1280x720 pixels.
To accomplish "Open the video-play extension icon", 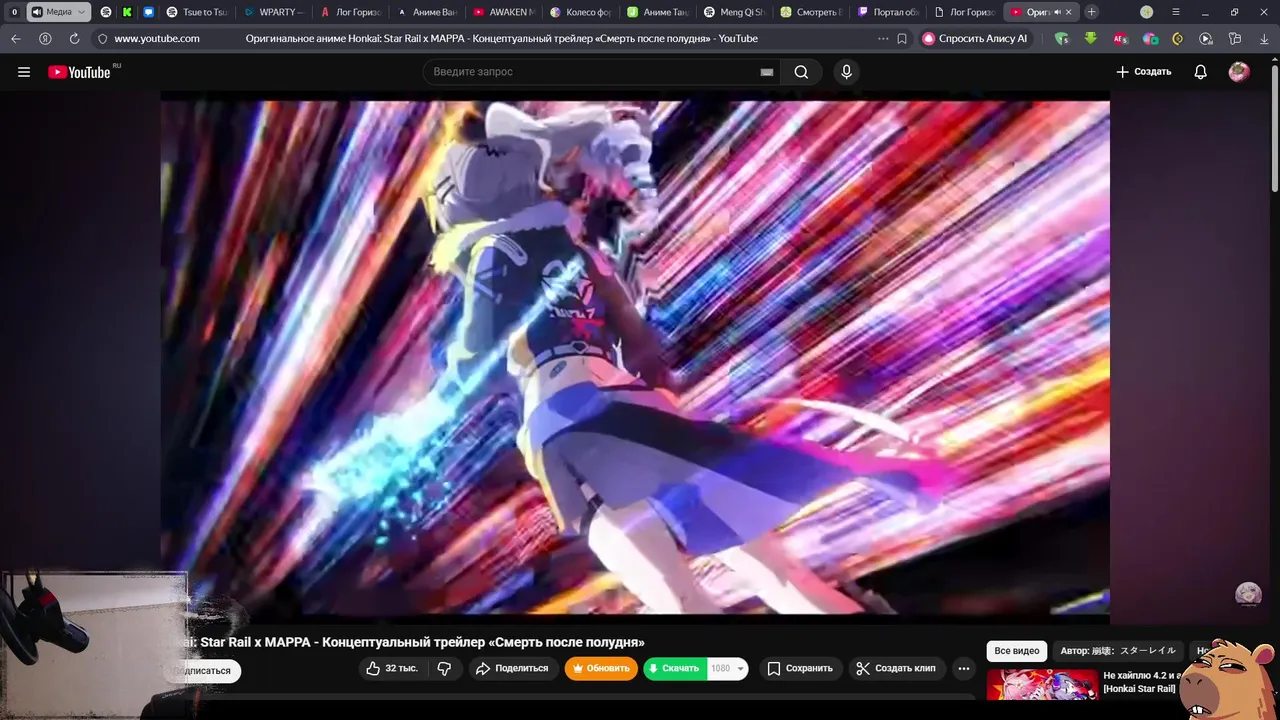I will coord(1206,39).
